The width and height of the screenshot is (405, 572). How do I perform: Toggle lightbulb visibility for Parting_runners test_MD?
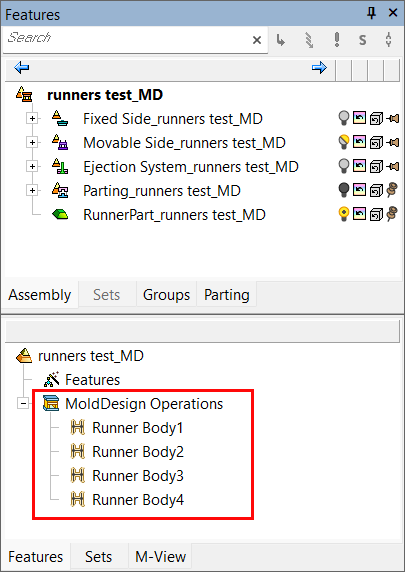pyautogui.click(x=343, y=190)
